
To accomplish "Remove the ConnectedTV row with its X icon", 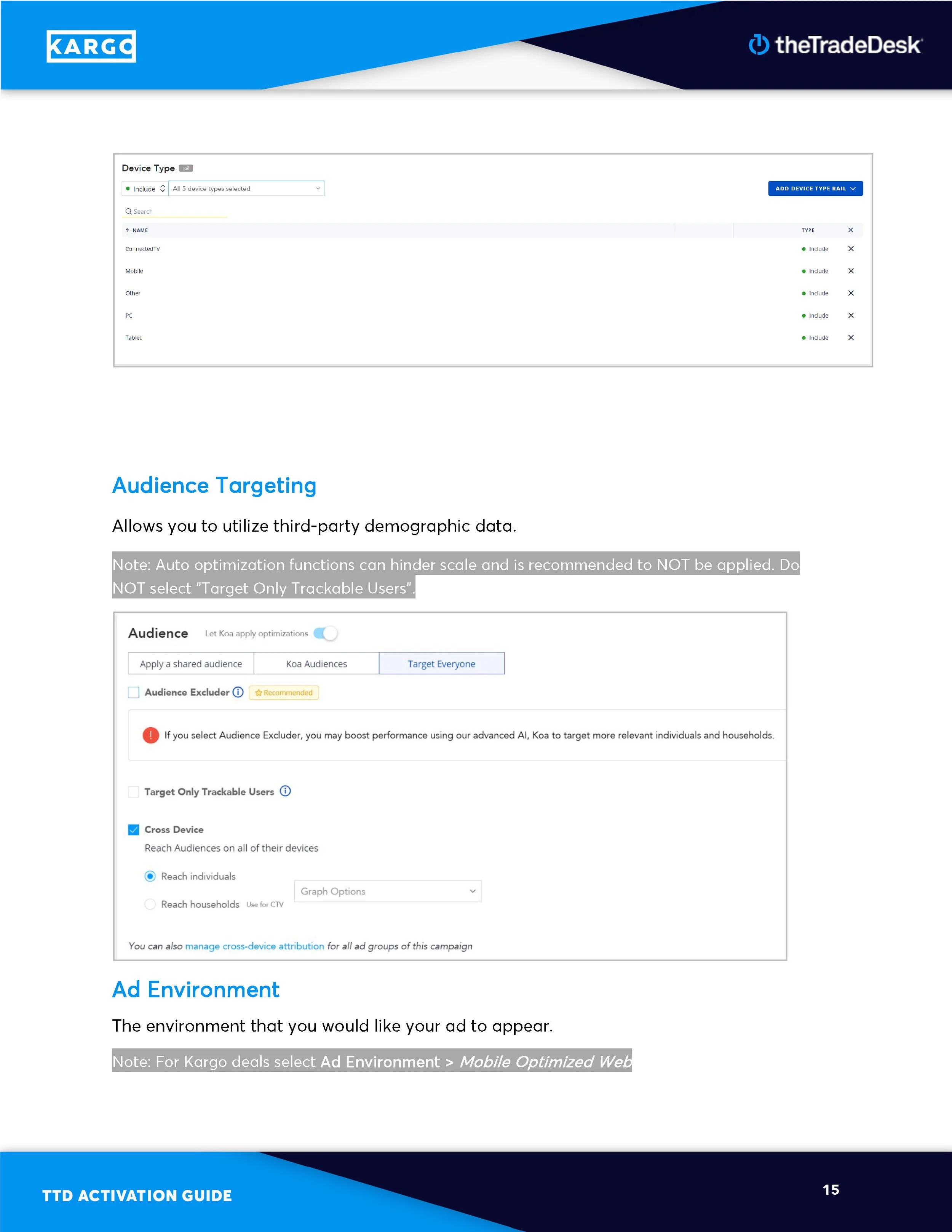I will [x=850, y=249].
